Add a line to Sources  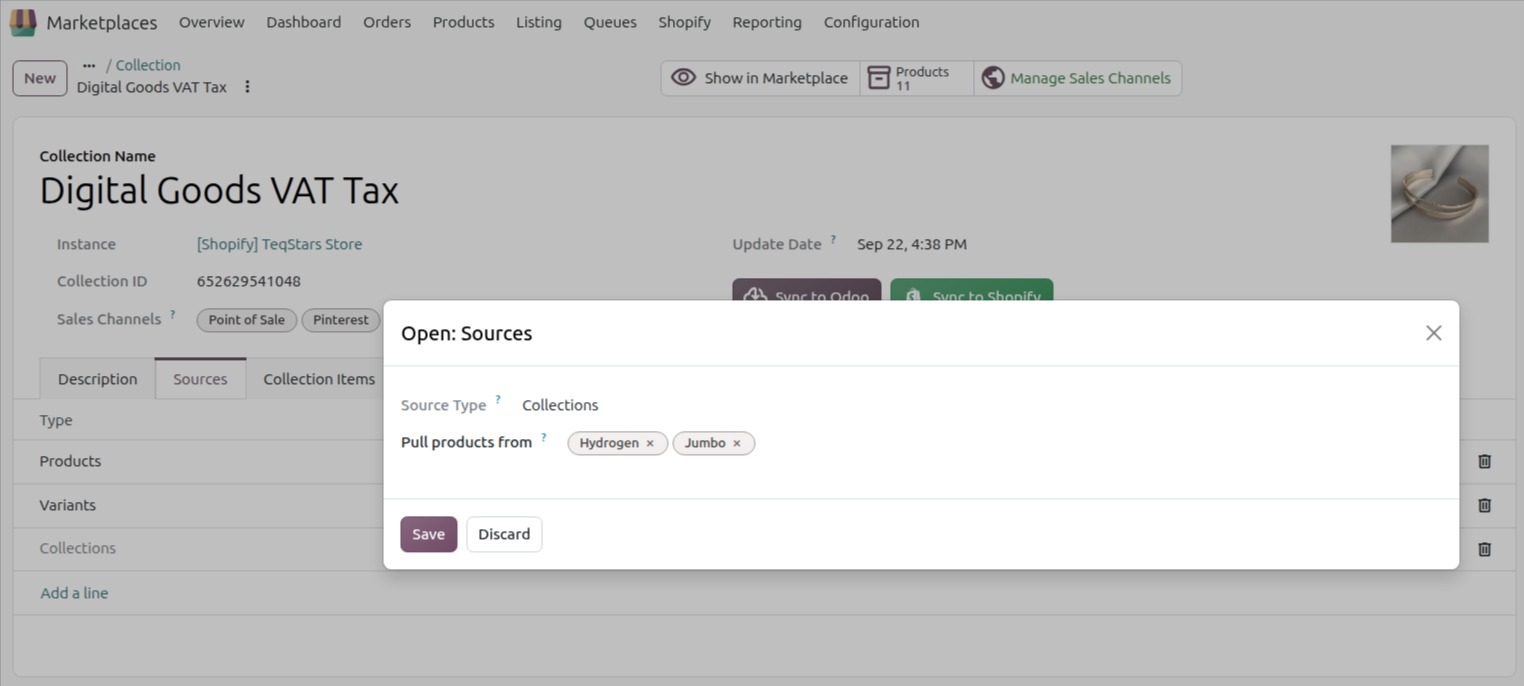tap(74, 593)
